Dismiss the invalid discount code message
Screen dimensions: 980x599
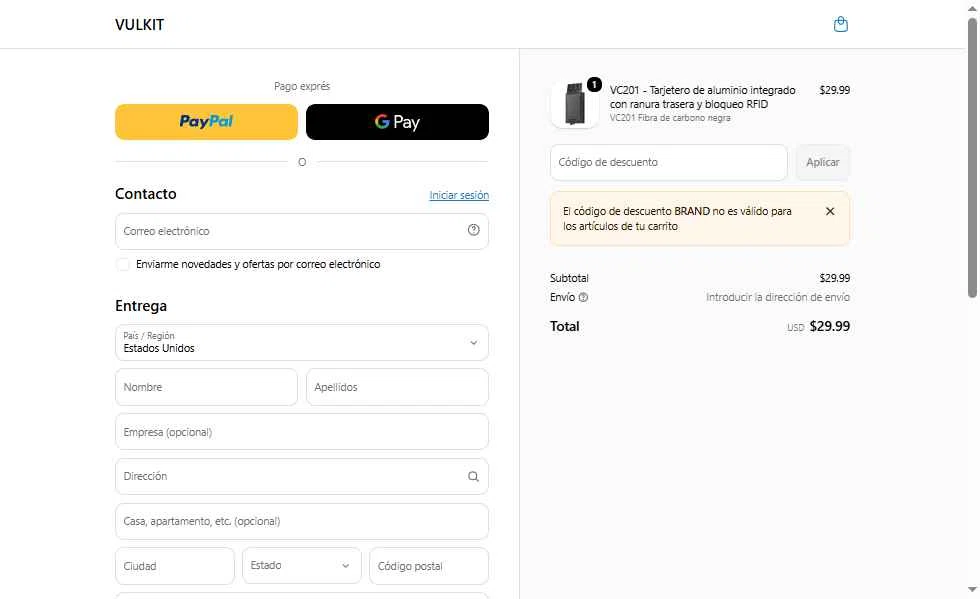(830, 211)
